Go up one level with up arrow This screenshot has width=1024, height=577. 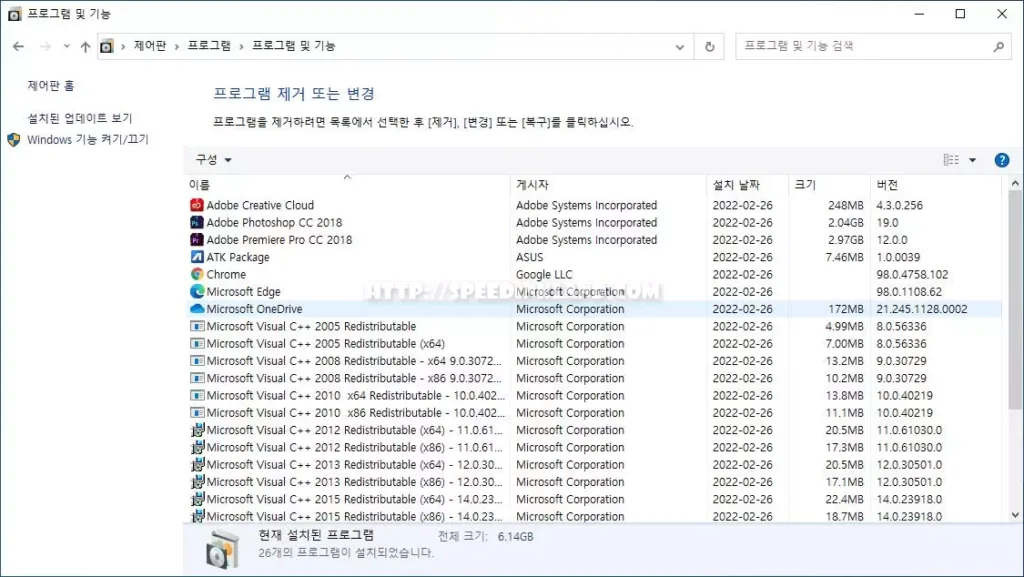point(85,46)
